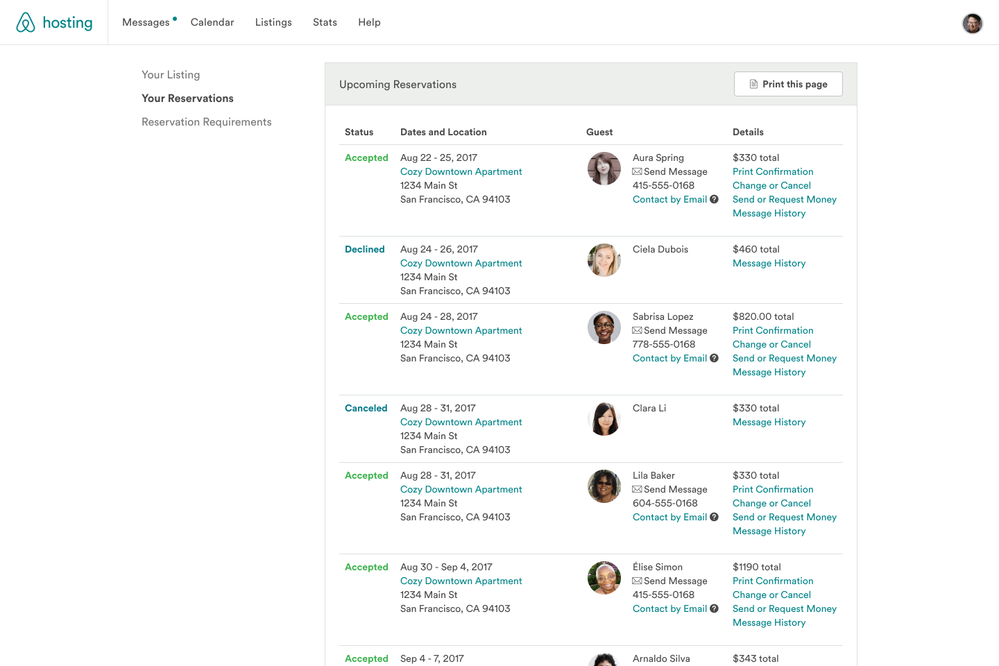Select Reservation Requirements in the sidebar
The width and height of the screenshot is (999, 666).
pyautogui.click(x=206, y=122)
